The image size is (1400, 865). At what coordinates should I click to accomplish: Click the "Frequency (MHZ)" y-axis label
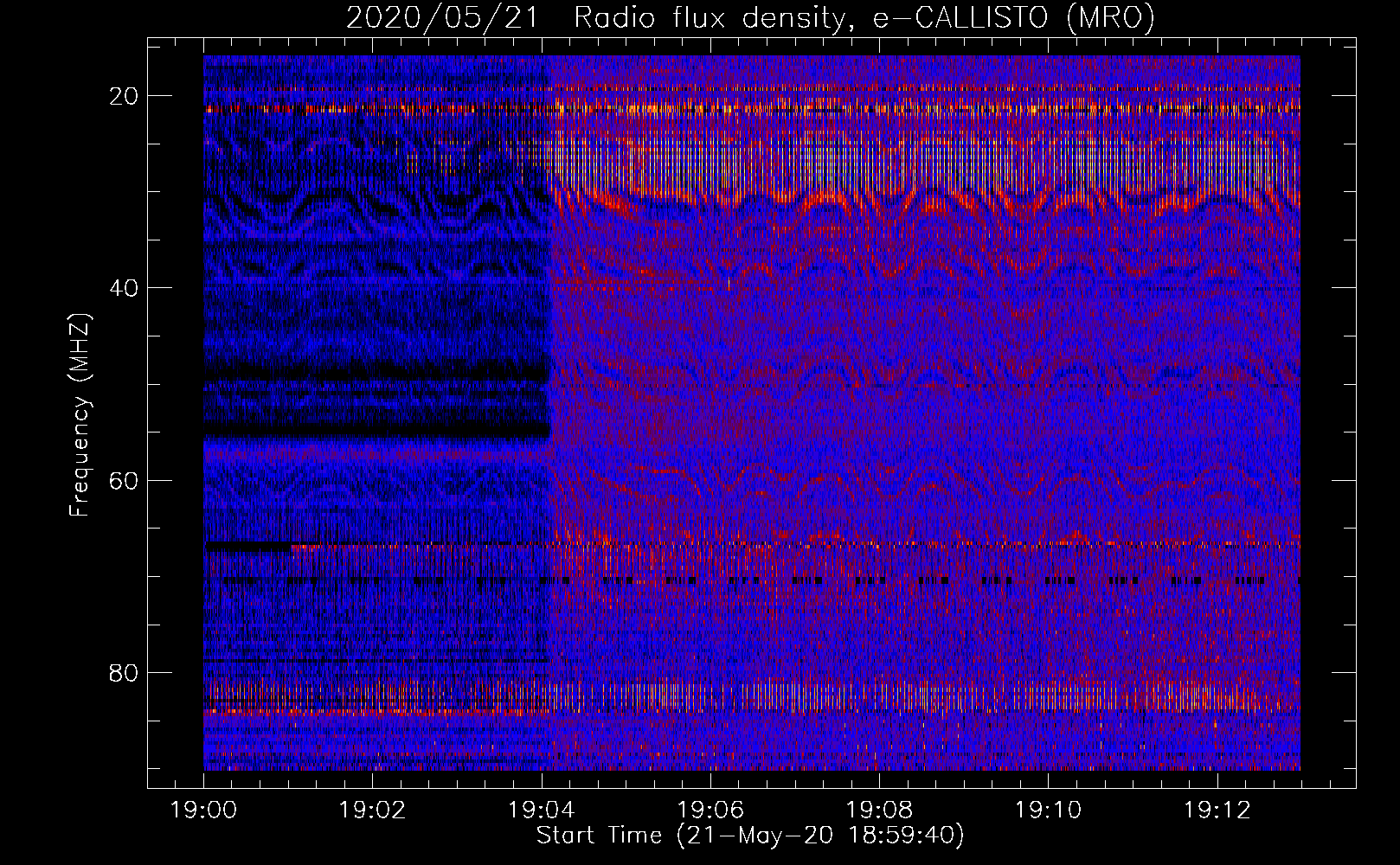tap(80, 414)
